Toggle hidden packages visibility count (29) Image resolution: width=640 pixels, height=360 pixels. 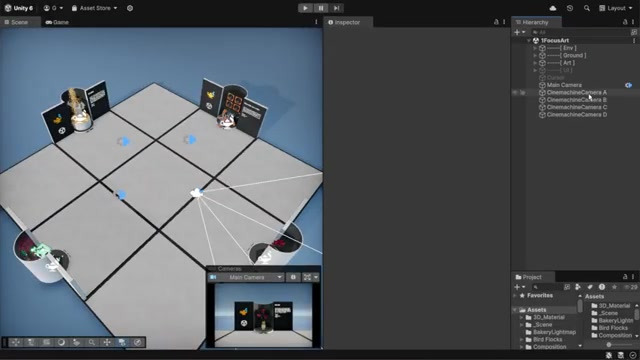click(631, 287)
